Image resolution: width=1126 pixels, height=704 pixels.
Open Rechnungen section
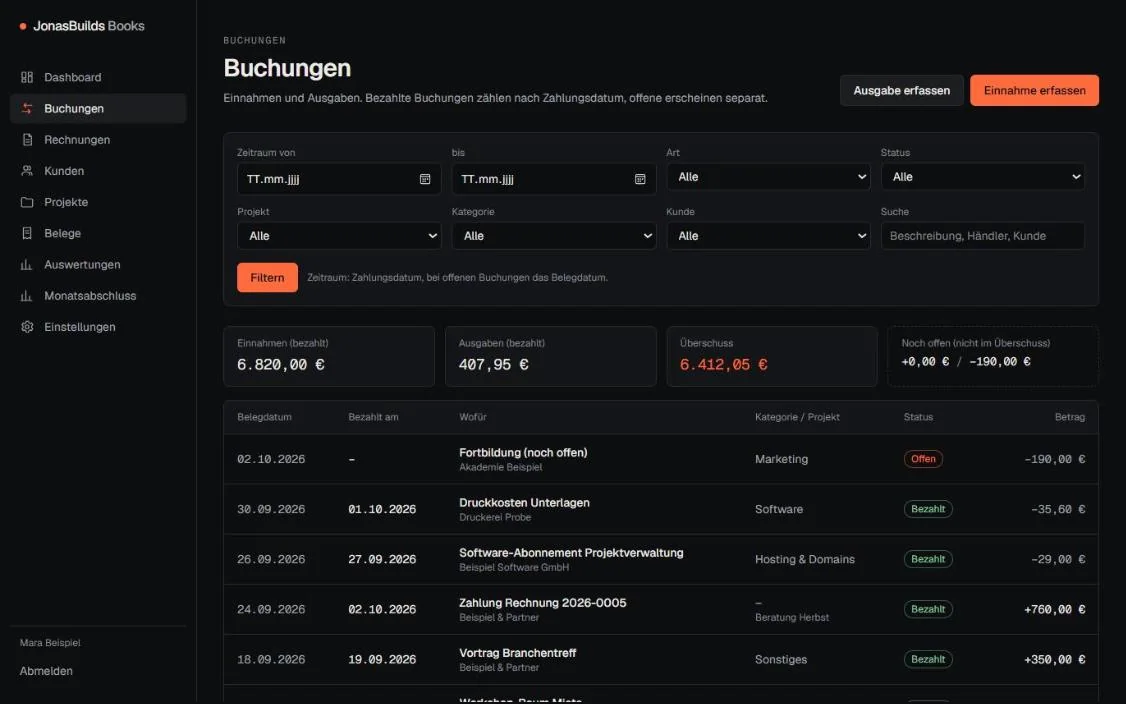click(x=98, y=139)
